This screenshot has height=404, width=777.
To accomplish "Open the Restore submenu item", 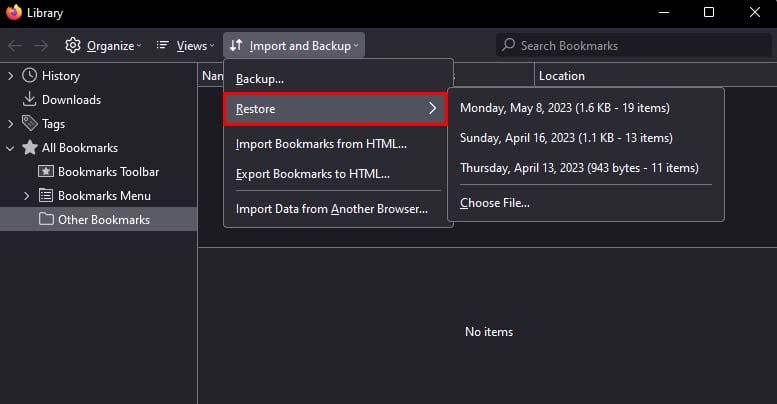I will pyautogui.click(x=336, y=108).
